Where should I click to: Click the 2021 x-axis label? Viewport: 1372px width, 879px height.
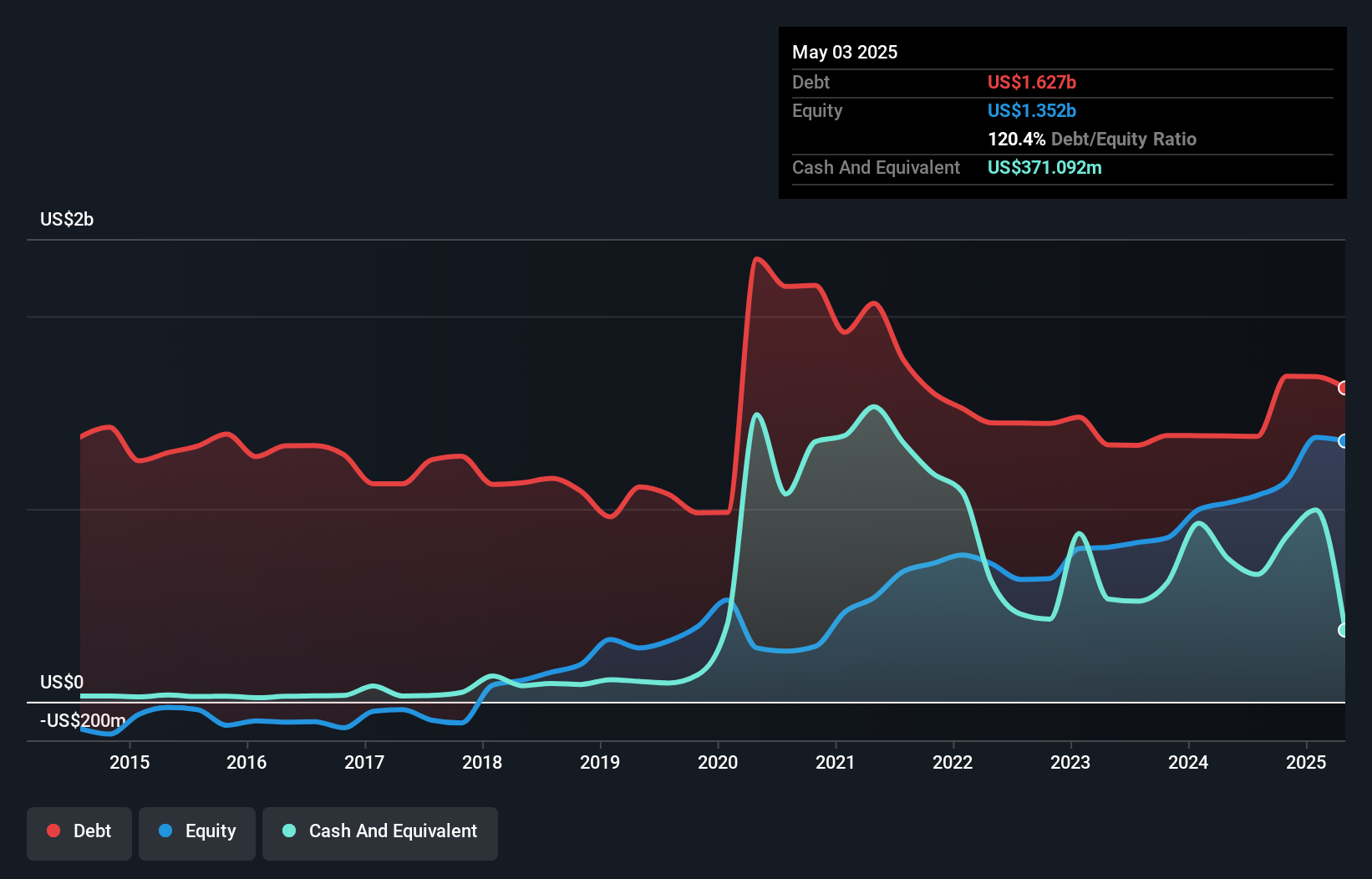click(x=836, y=762)
